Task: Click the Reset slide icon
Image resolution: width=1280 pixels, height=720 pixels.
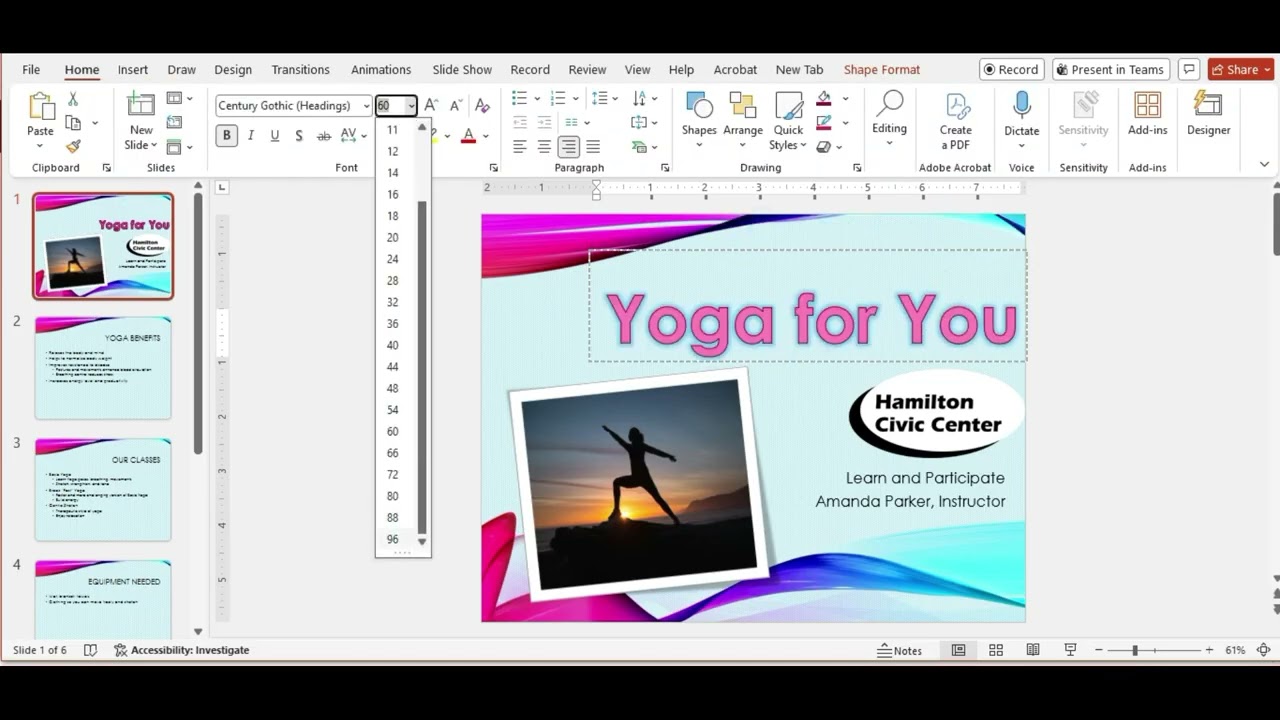Action: [x=175, y=122]
